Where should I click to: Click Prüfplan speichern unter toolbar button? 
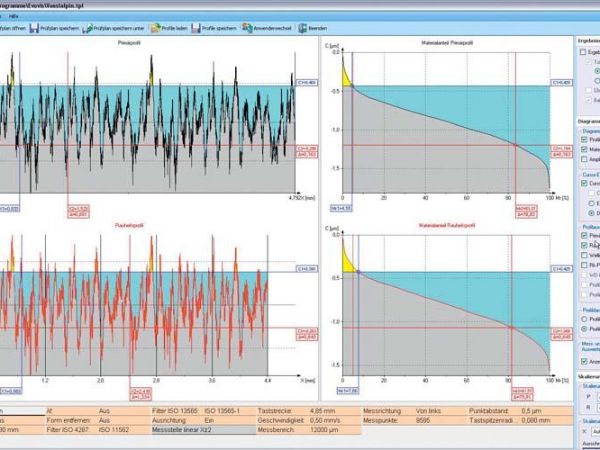[x=114, y=28]
